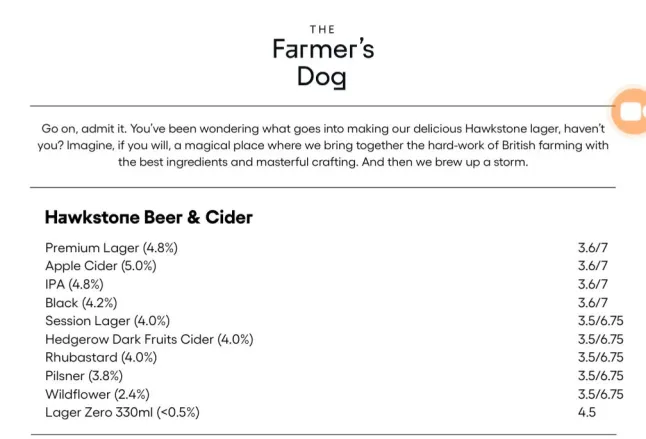The height and width of the screenshot is (439, 646).
Task: Click the Session Lager 3.5/6.75 price
Action: tap(600, 321)
